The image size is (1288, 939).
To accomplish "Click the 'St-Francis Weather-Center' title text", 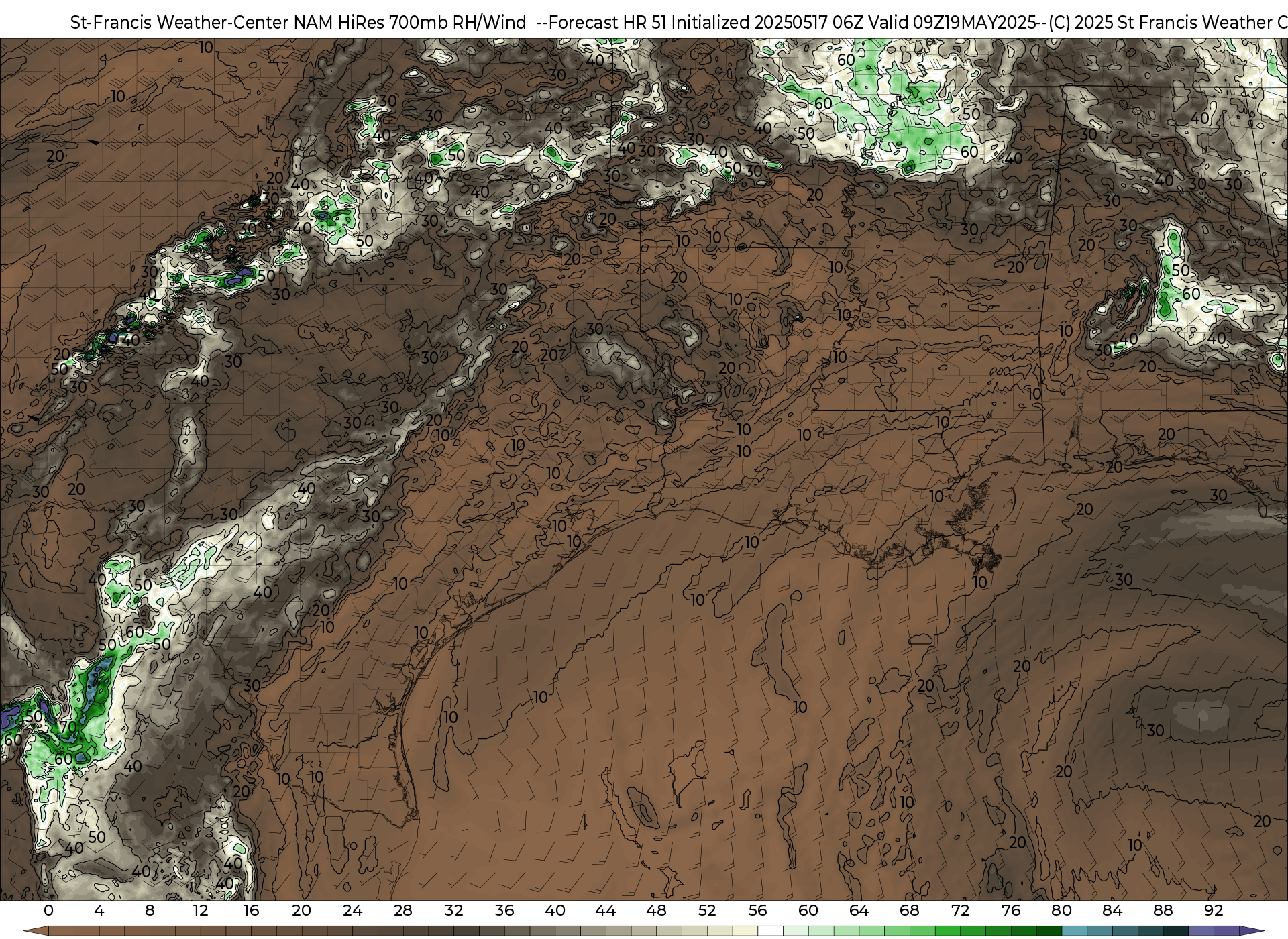I will tap(180, 23).
